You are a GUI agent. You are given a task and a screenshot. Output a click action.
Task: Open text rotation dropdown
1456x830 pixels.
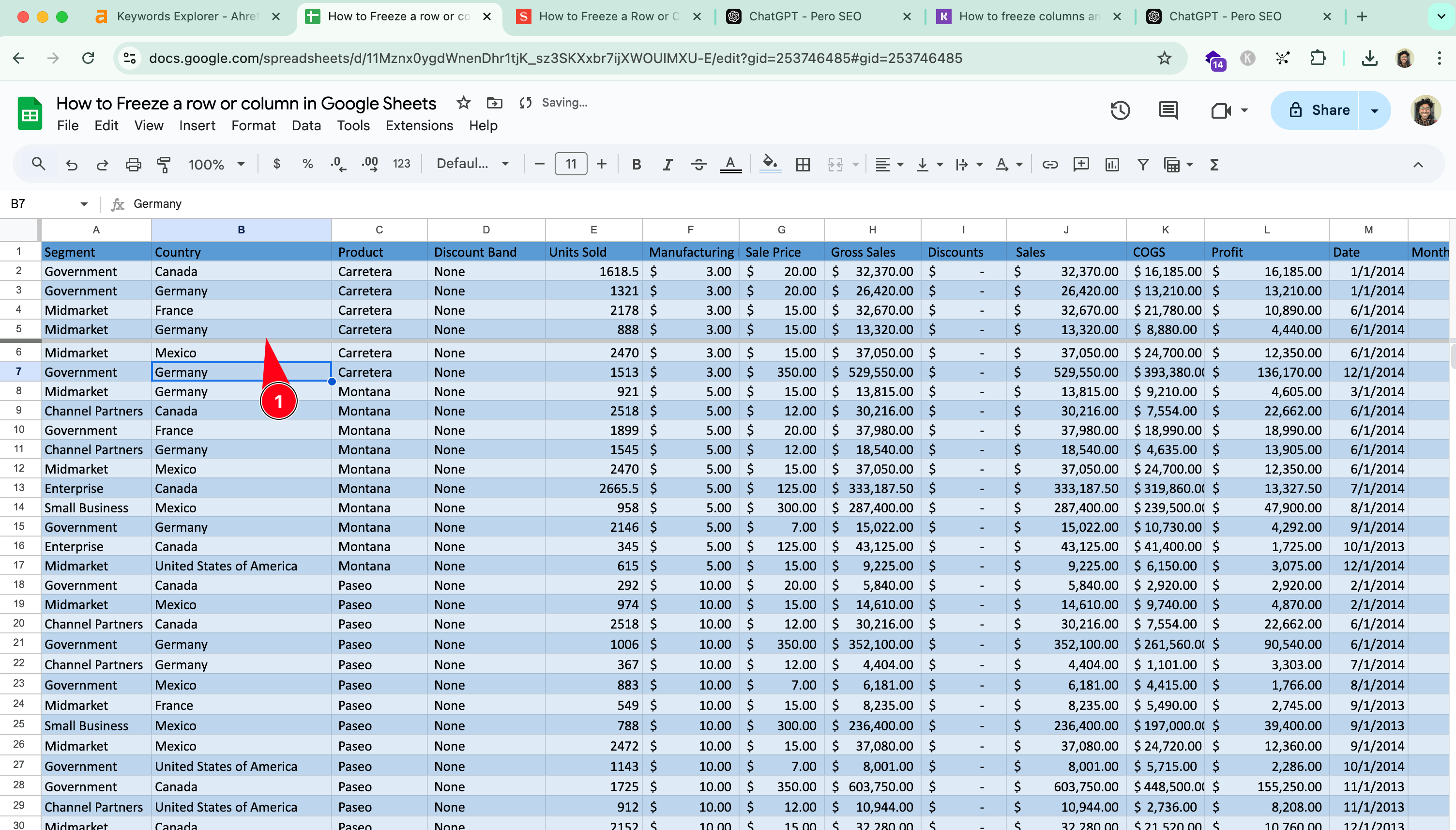pyautogui.click(x=1009, y=164)
